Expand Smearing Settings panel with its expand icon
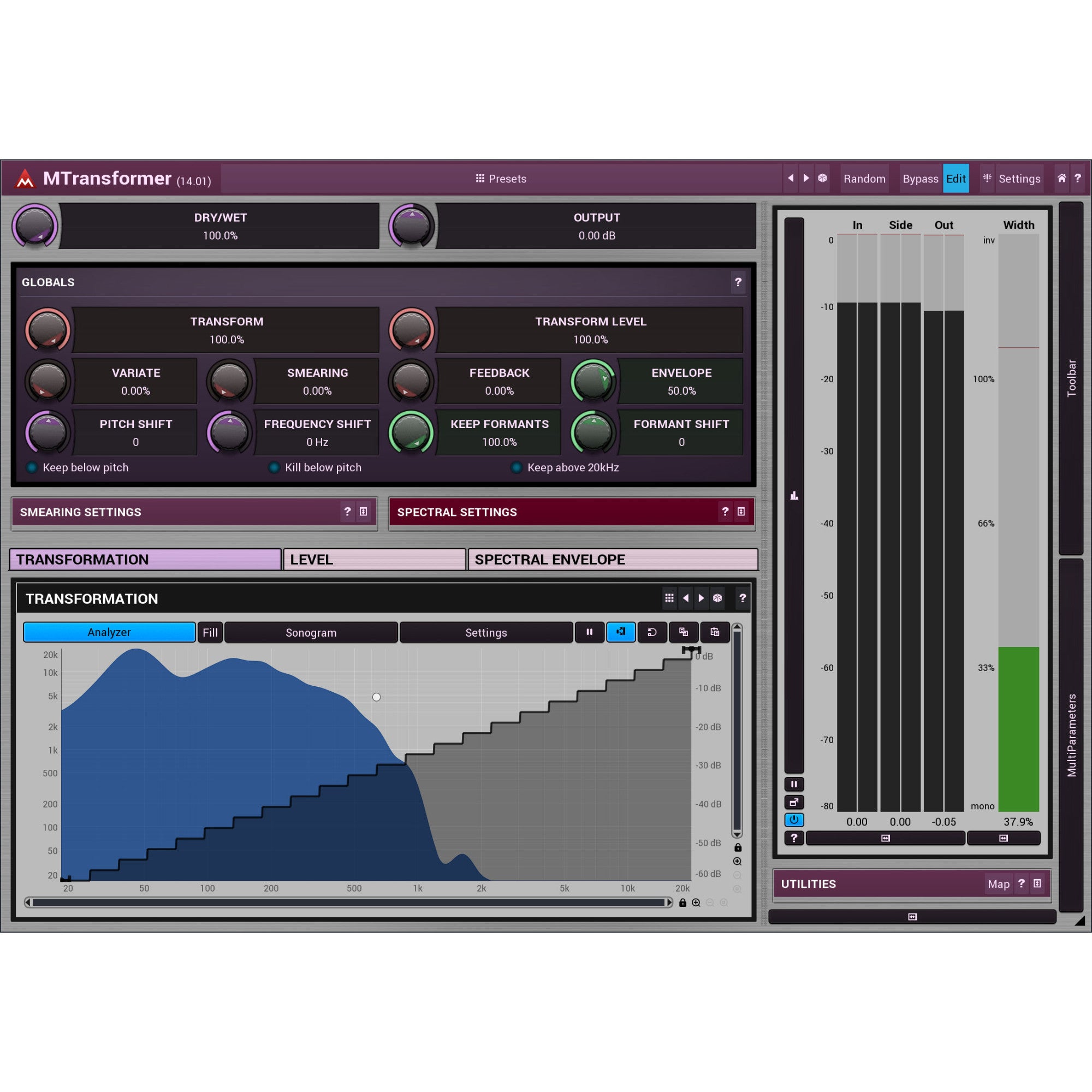 coord(364,512)
